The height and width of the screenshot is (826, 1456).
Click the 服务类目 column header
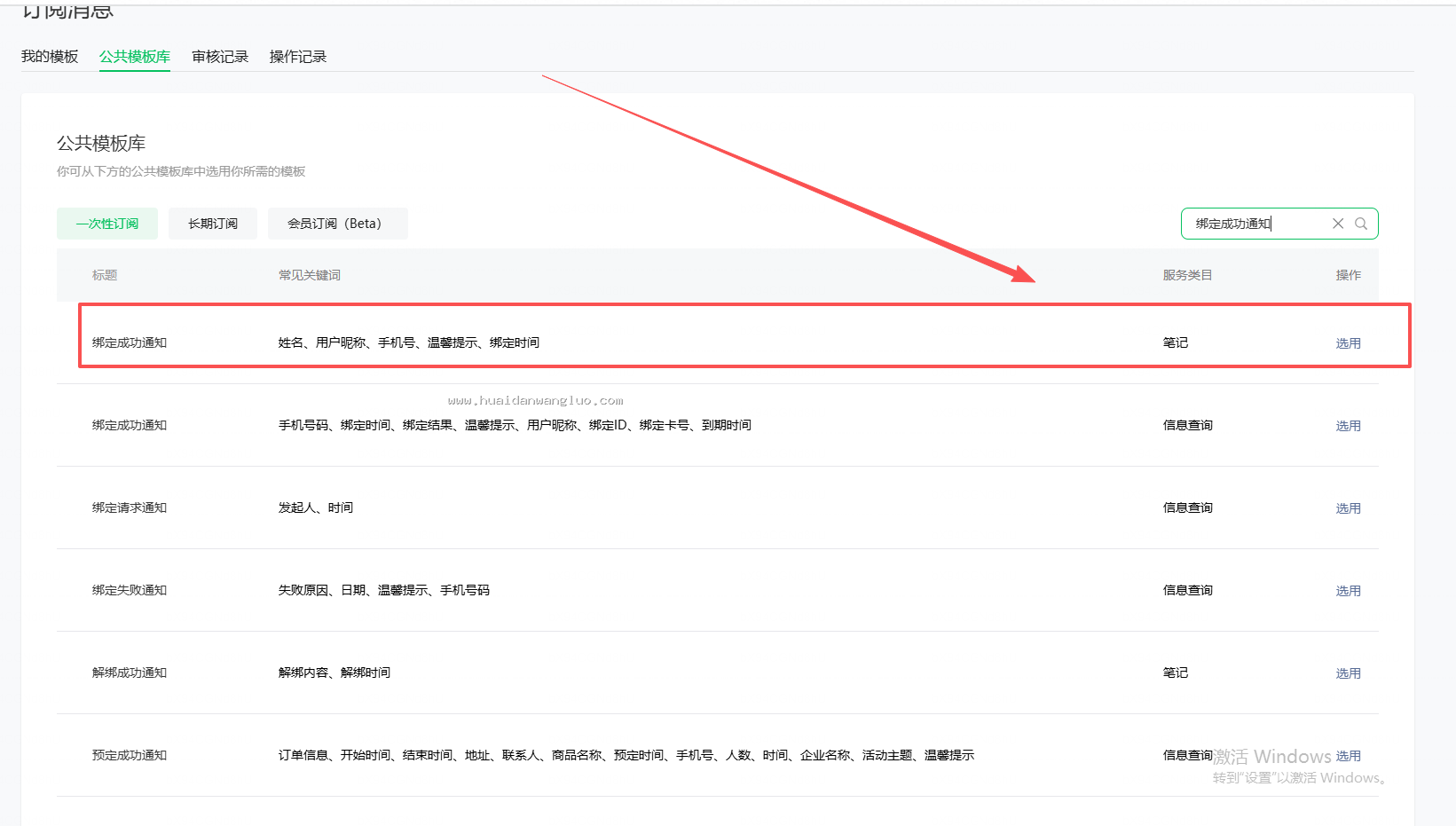(x=1187, y=275)
